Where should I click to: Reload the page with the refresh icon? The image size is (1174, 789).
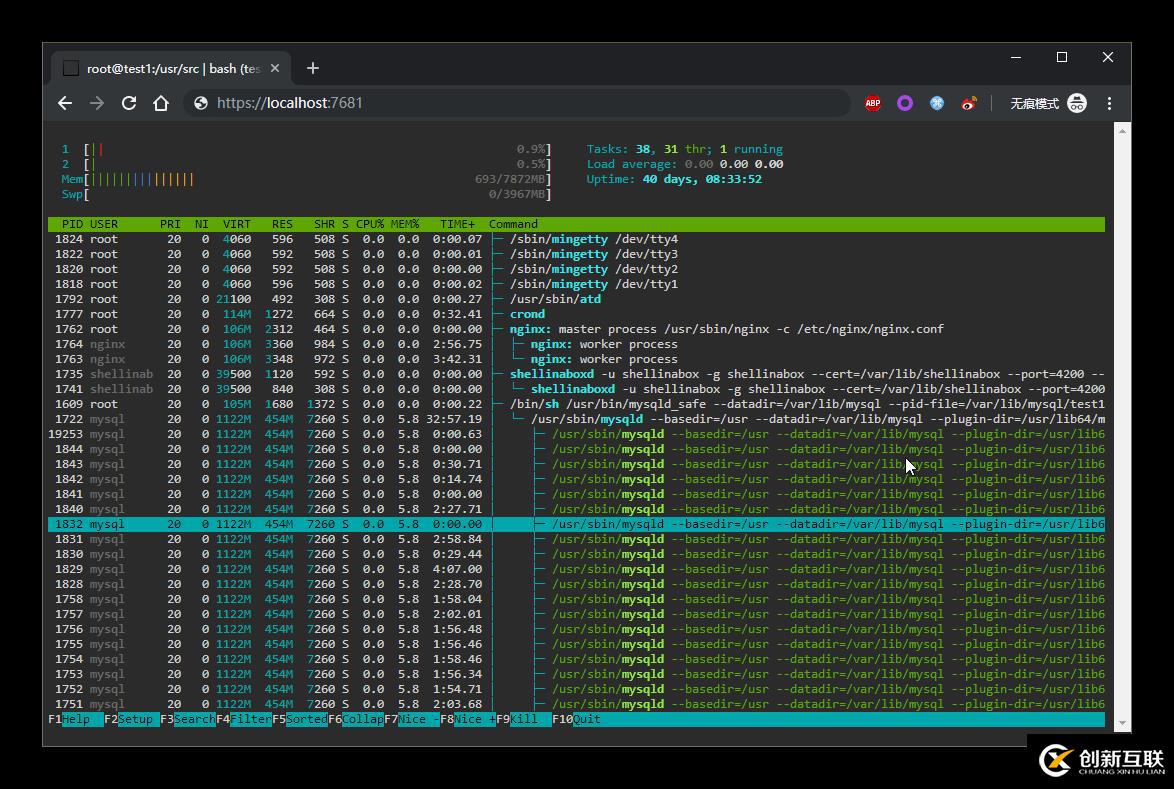coord(129,103)
